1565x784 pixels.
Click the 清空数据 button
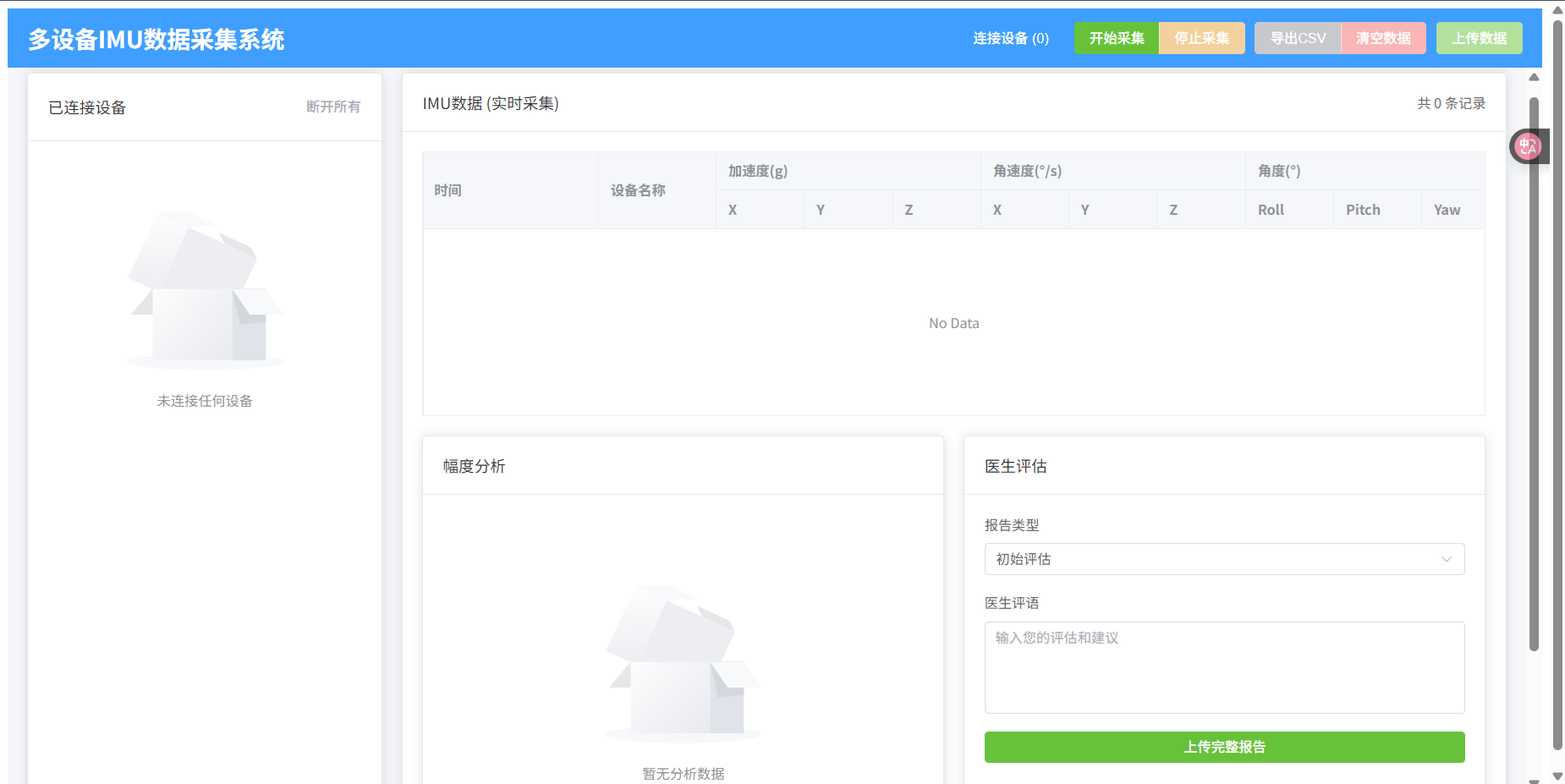(1383, 38)
